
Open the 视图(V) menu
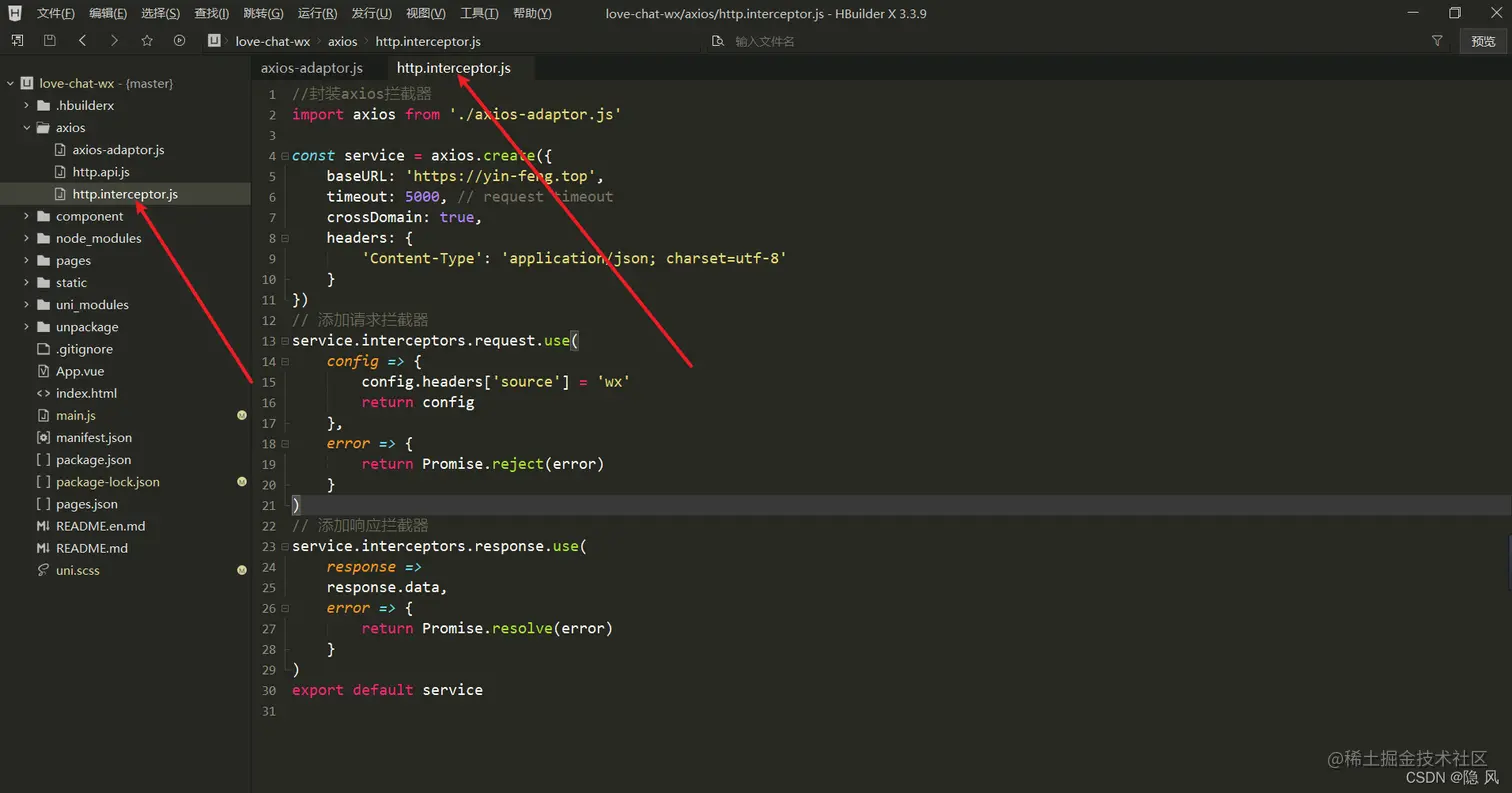click(426, 13)
